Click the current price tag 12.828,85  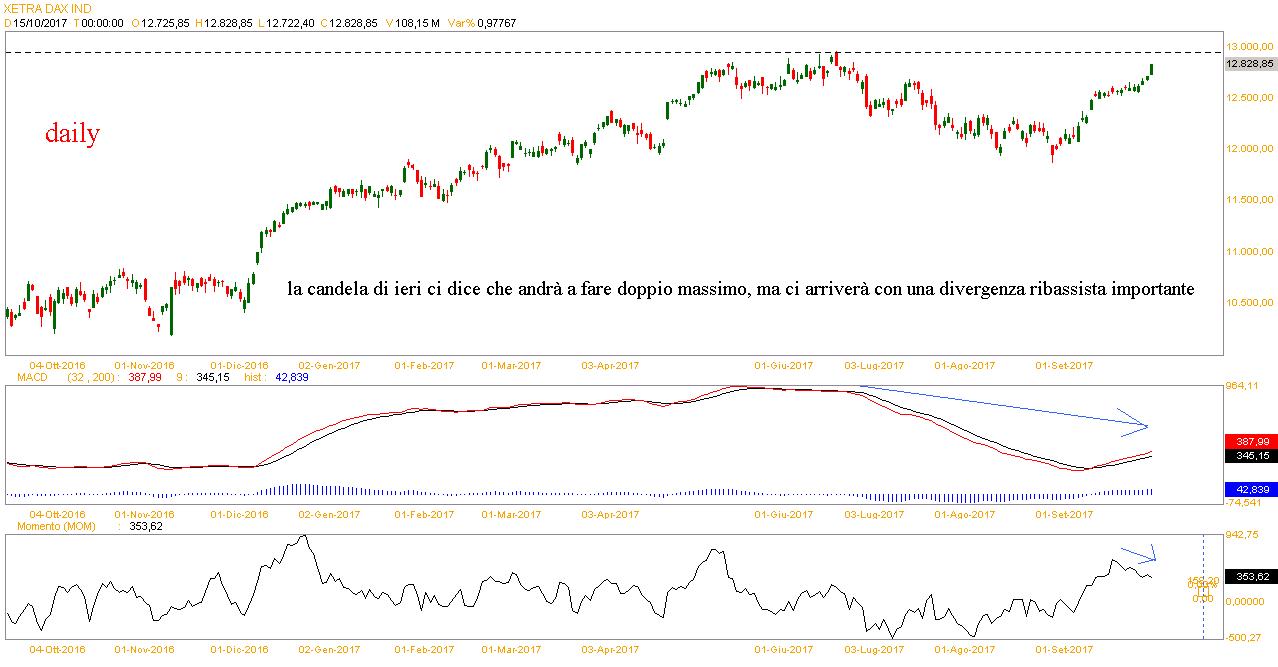1248,63
